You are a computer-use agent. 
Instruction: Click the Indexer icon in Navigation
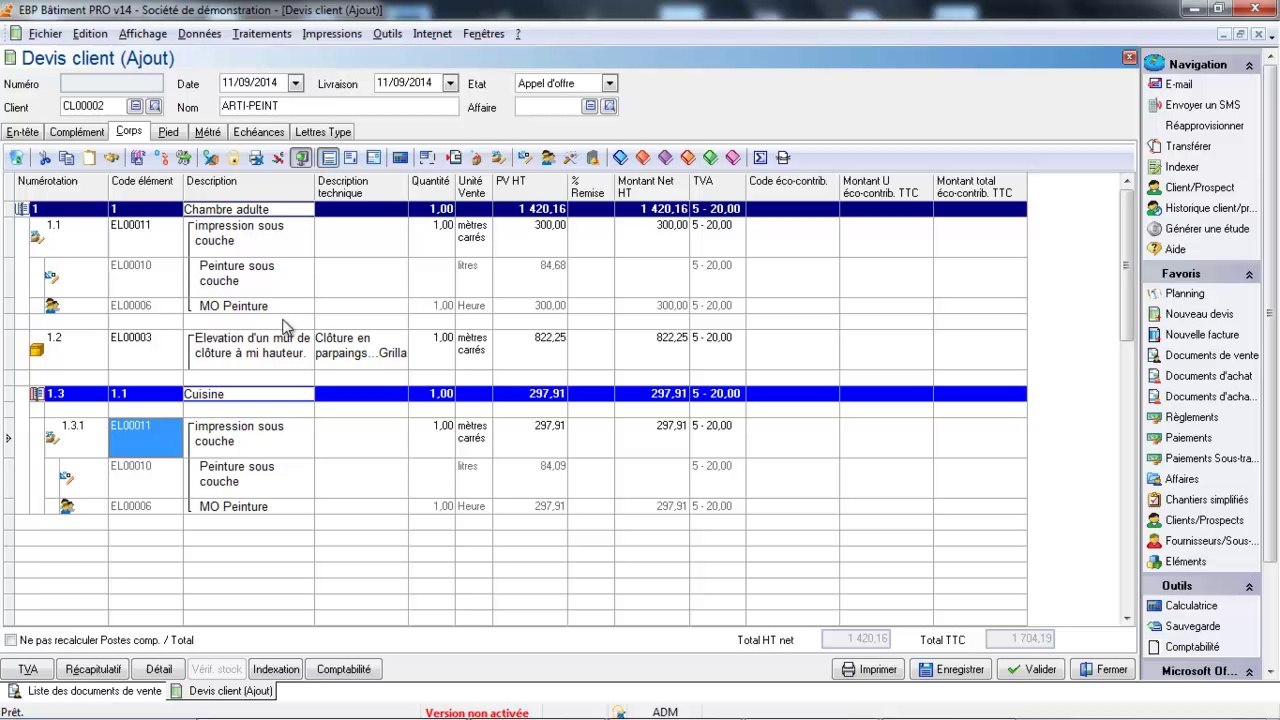point(1155,167)
